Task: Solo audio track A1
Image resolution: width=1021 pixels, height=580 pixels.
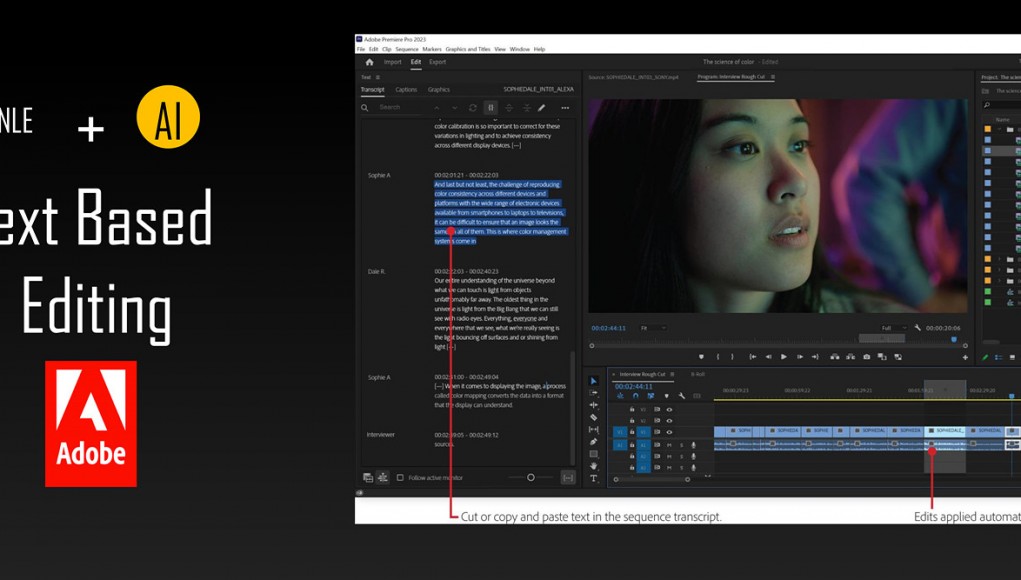Action: click(682, 445)
